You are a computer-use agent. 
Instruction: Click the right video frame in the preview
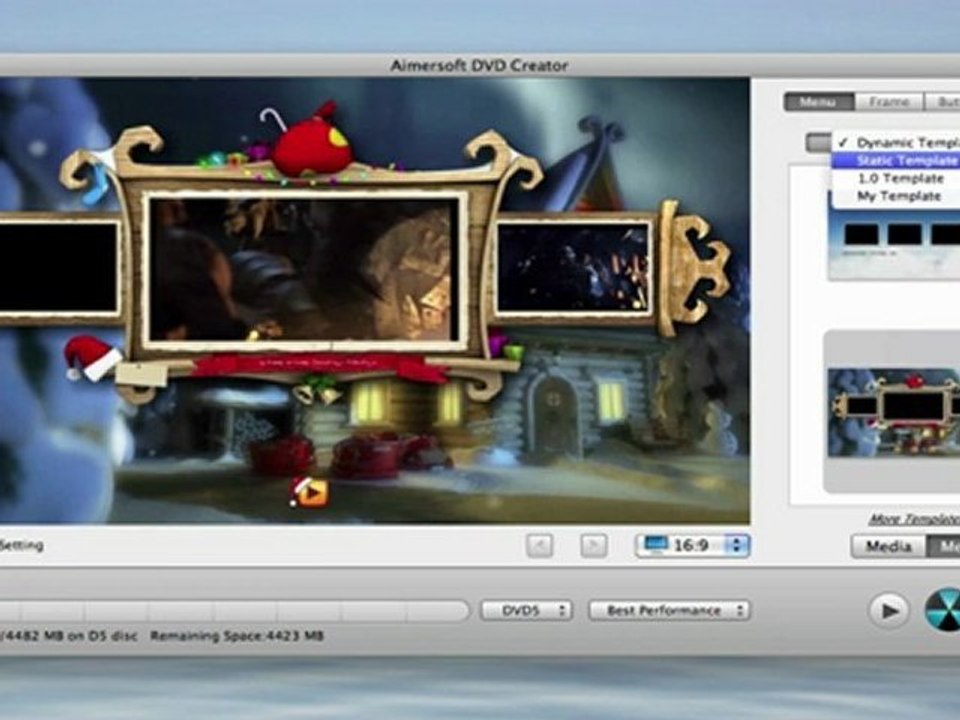[x=574, y=268]
